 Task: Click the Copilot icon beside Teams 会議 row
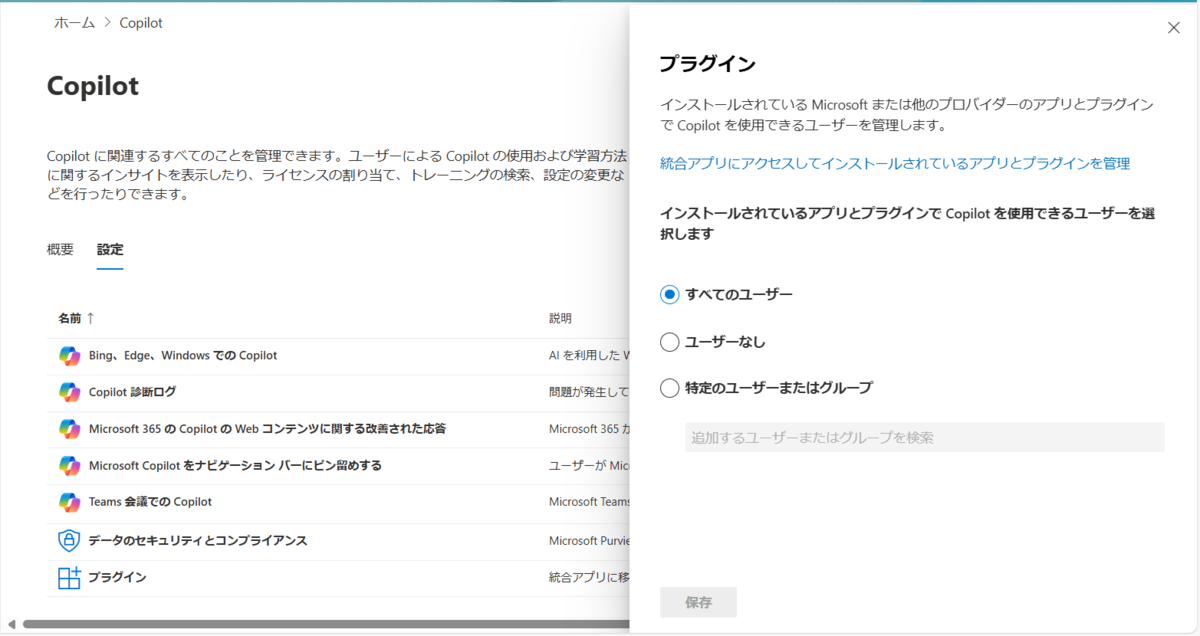click(x=69, y=502)
